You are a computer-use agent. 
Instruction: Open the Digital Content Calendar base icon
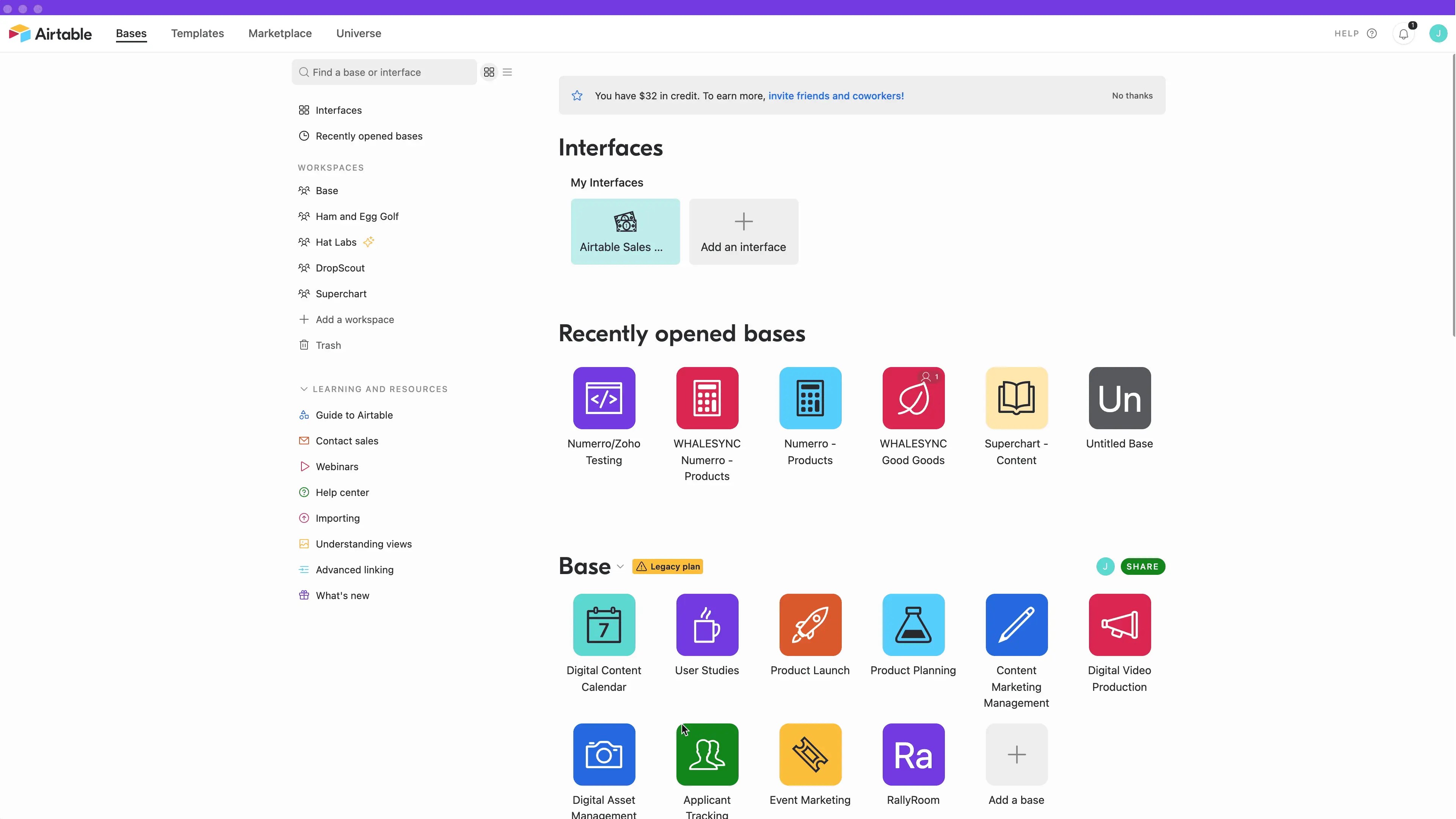point(604,624)
